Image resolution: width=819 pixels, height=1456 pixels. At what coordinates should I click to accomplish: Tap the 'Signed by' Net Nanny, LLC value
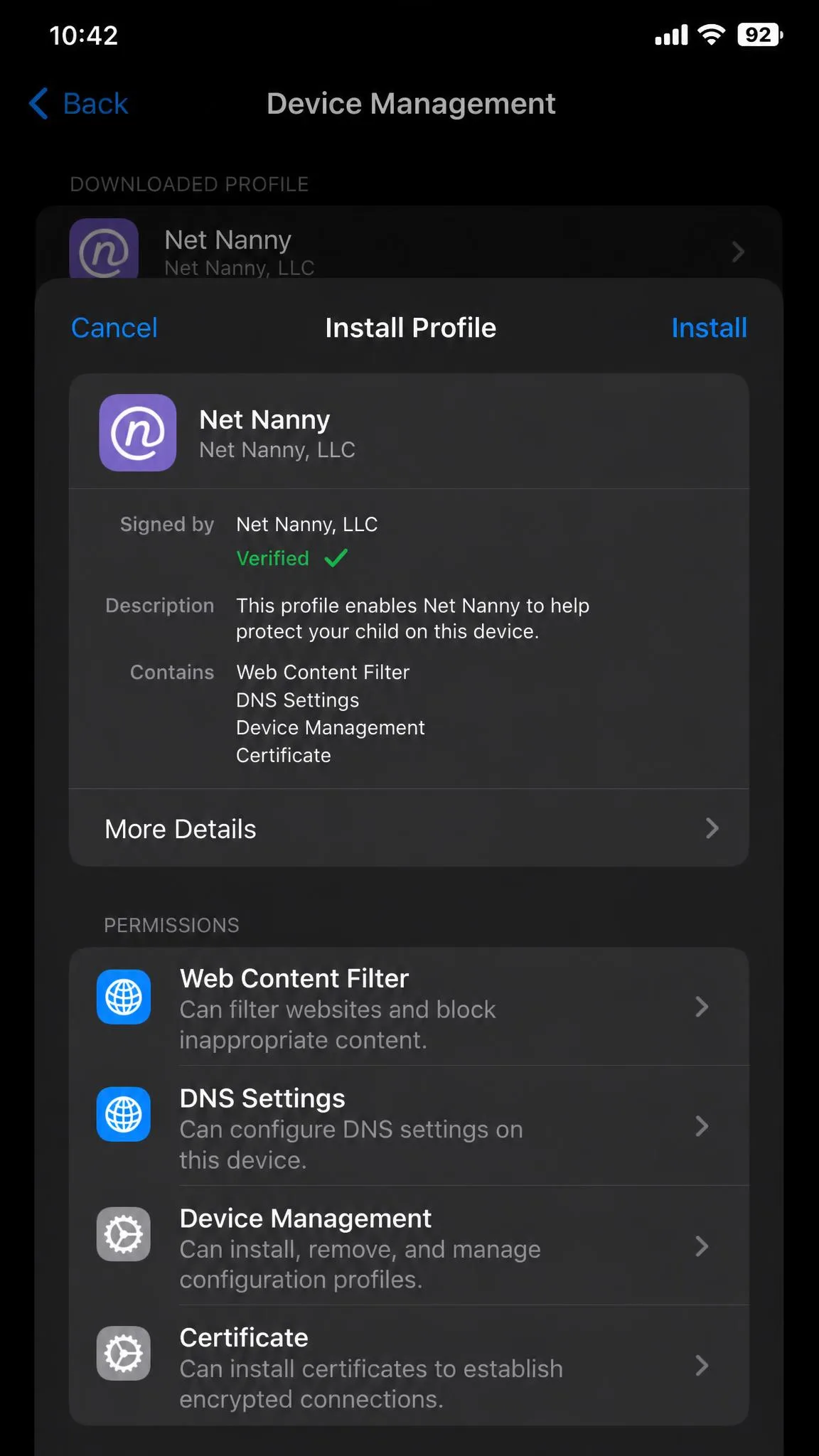coord(306,525)
